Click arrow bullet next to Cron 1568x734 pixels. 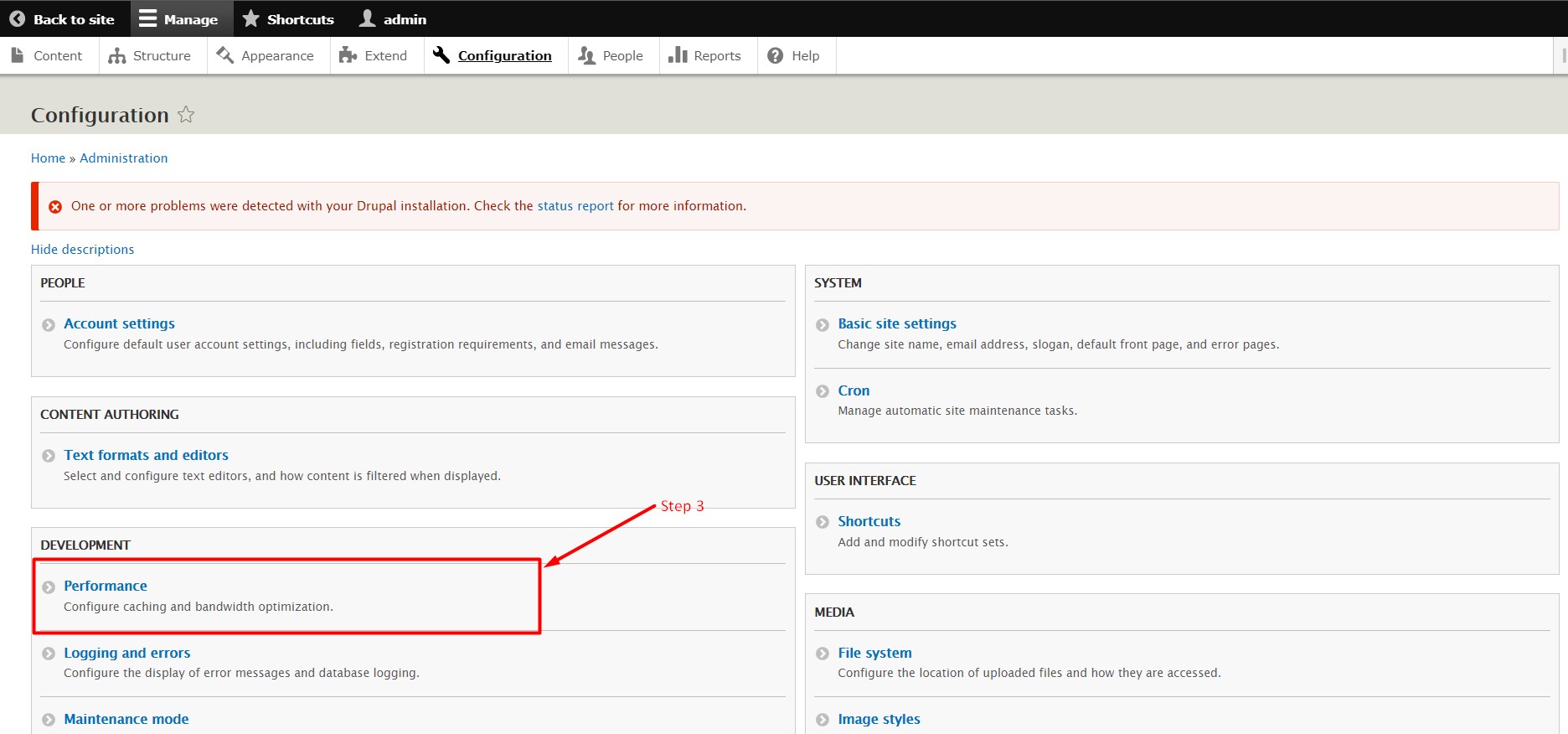click(823, 391)
